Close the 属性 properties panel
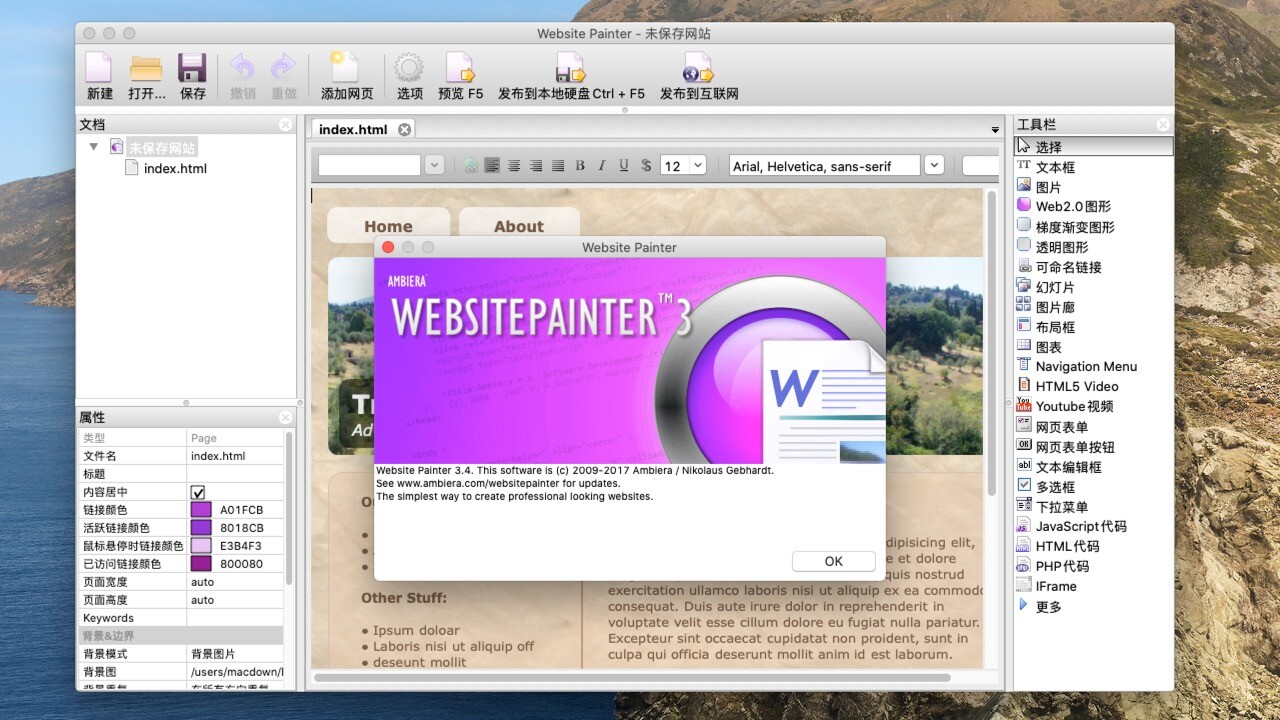 coord(285,417)
